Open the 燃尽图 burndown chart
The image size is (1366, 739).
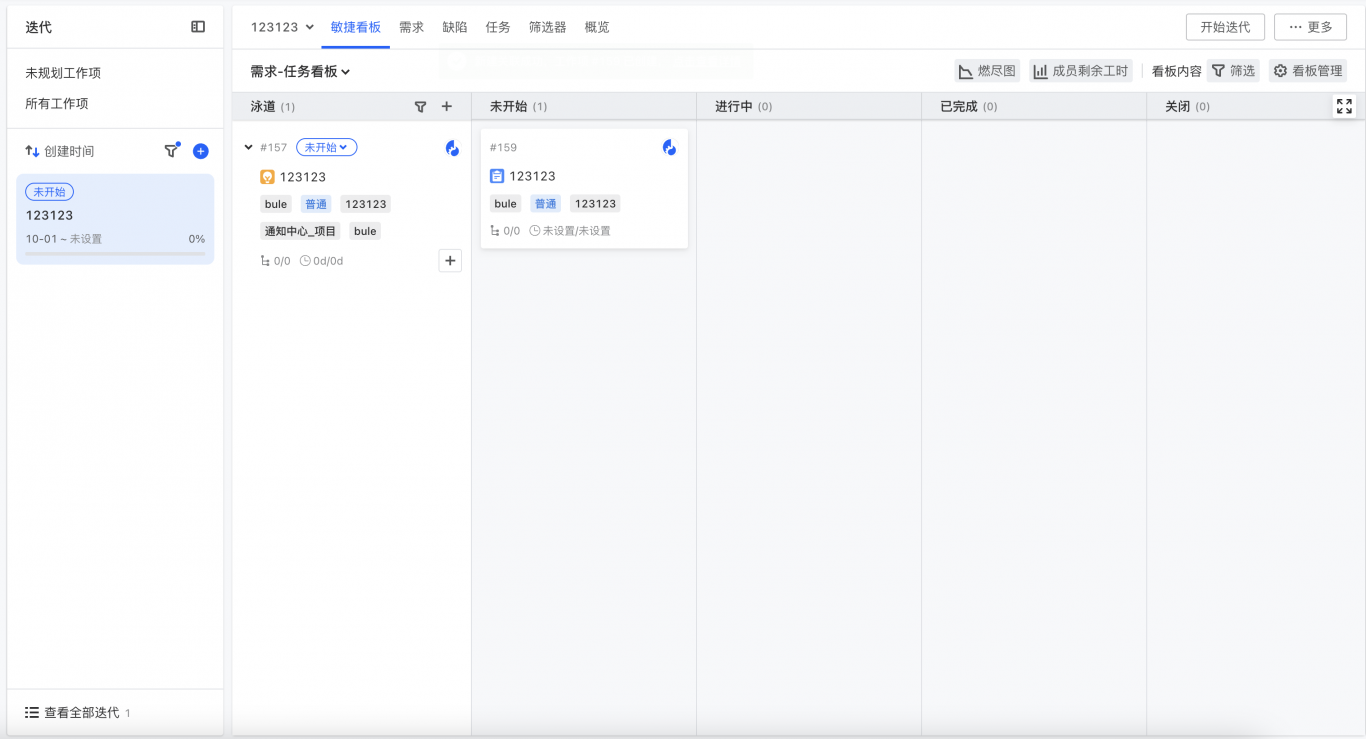tap(987, 71)
